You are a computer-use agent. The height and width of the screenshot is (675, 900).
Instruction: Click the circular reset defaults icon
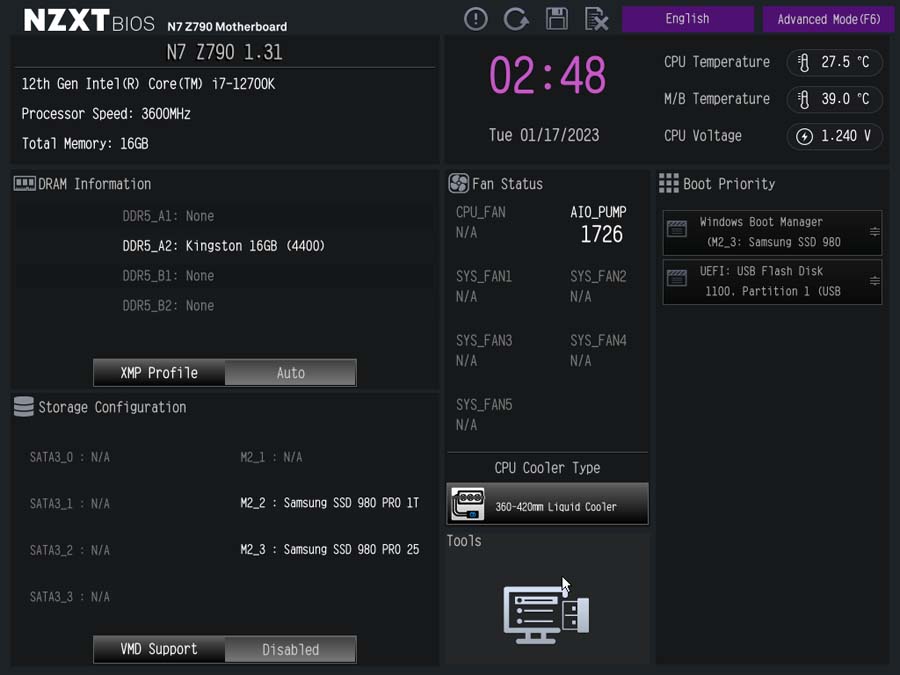click(x=516, y=19)
